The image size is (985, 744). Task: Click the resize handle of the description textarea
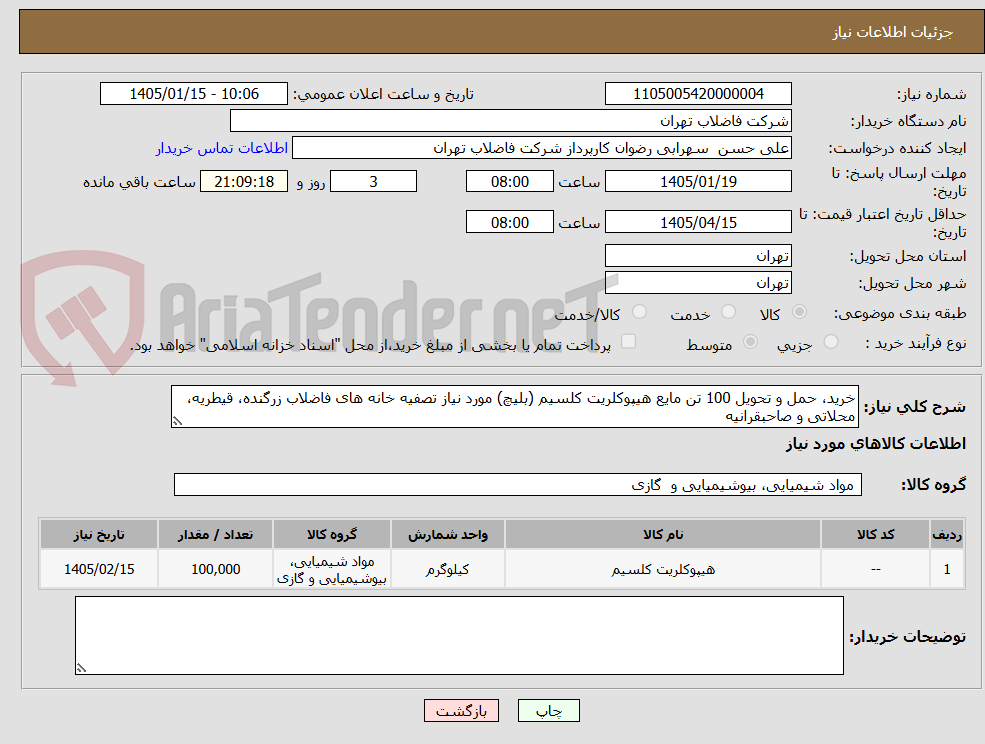coord(177,422)
